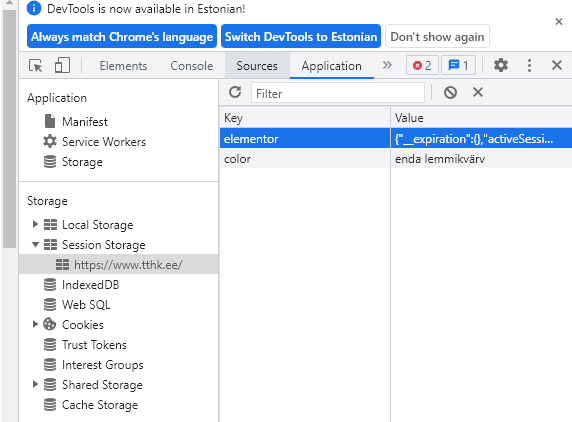Open the three-dot customize DevTools menu
The width and height of the screenshot is (572, 422).
click(529, 66)
